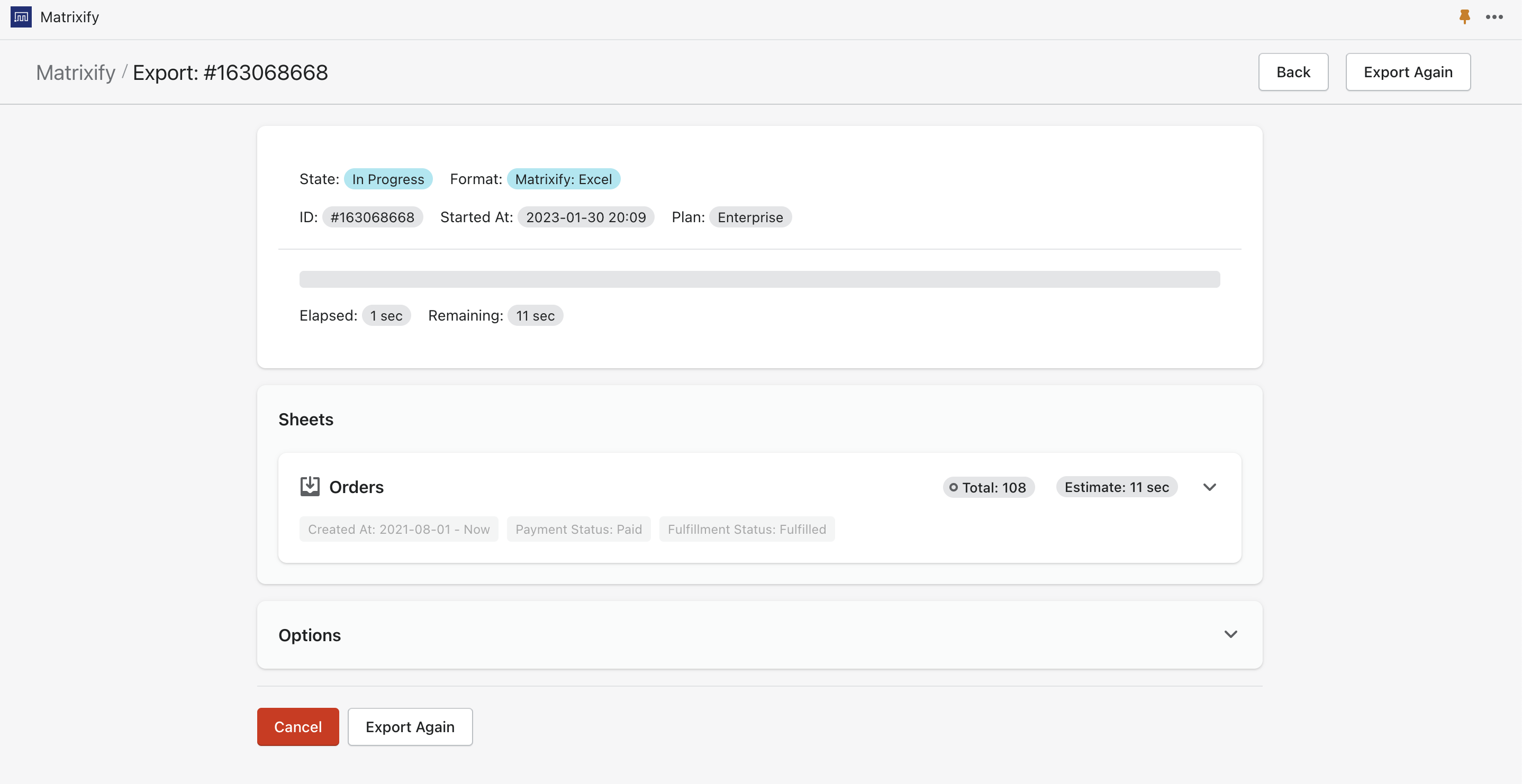Select the Created At: 2021-08-01 - Now filter tag
The height and width of the screenshot is (784, 1522).
tap(399, 529)
